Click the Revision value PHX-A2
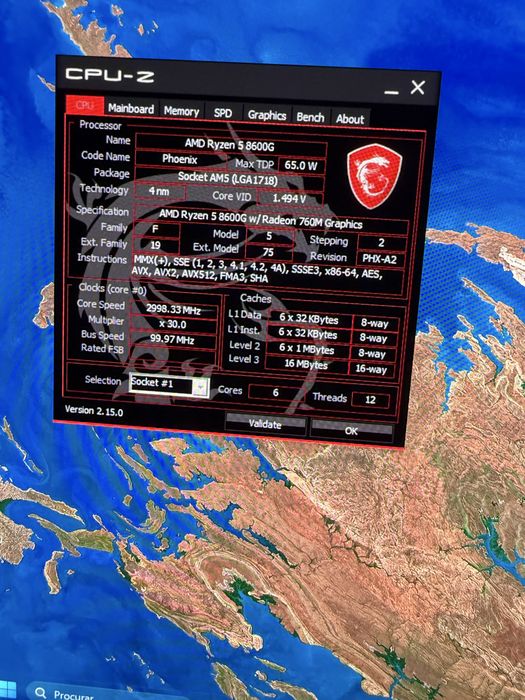This screenshot has height=700, width=525. pos(380,259)
